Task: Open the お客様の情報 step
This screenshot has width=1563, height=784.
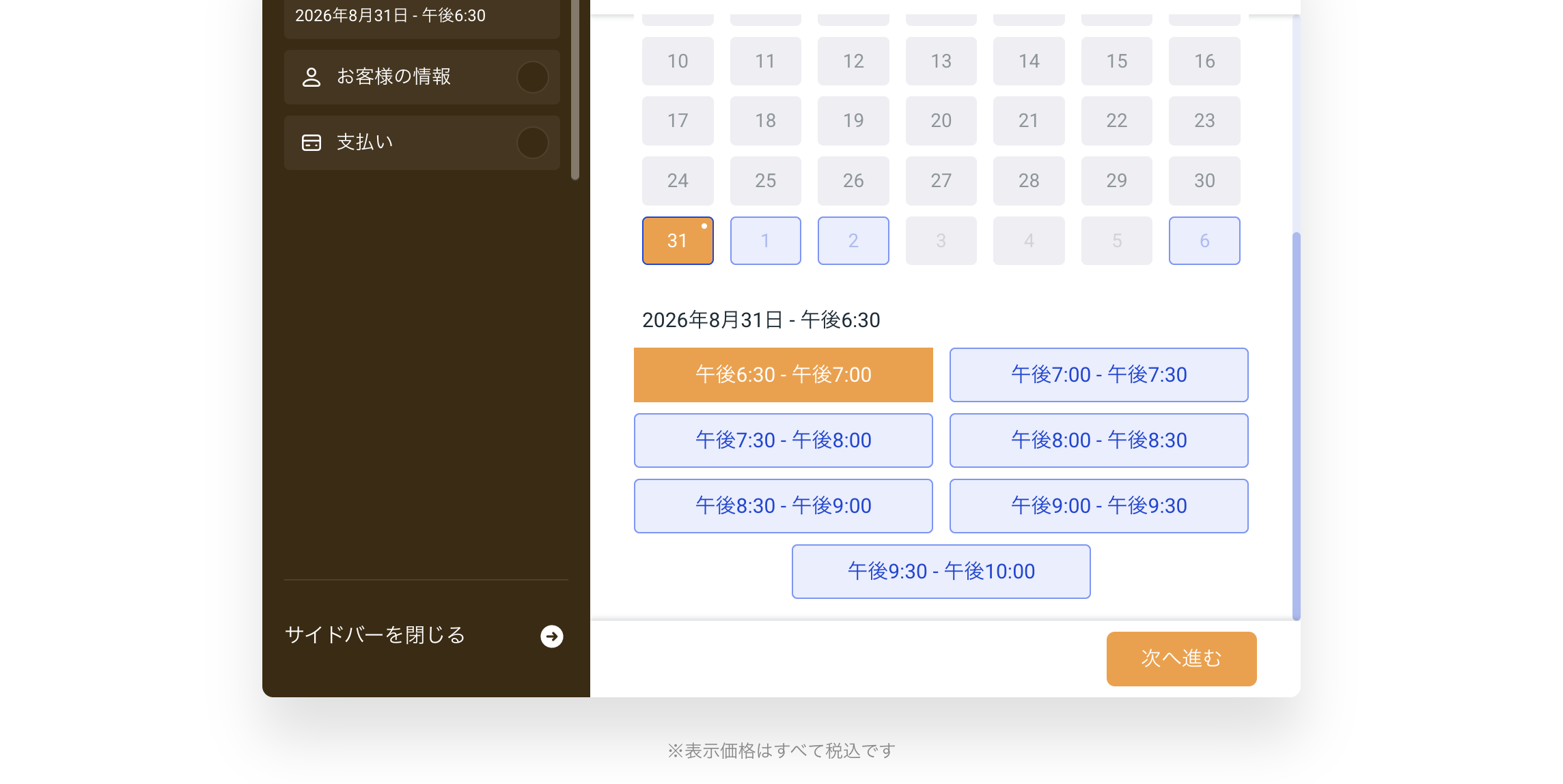Action: point(422,77)
